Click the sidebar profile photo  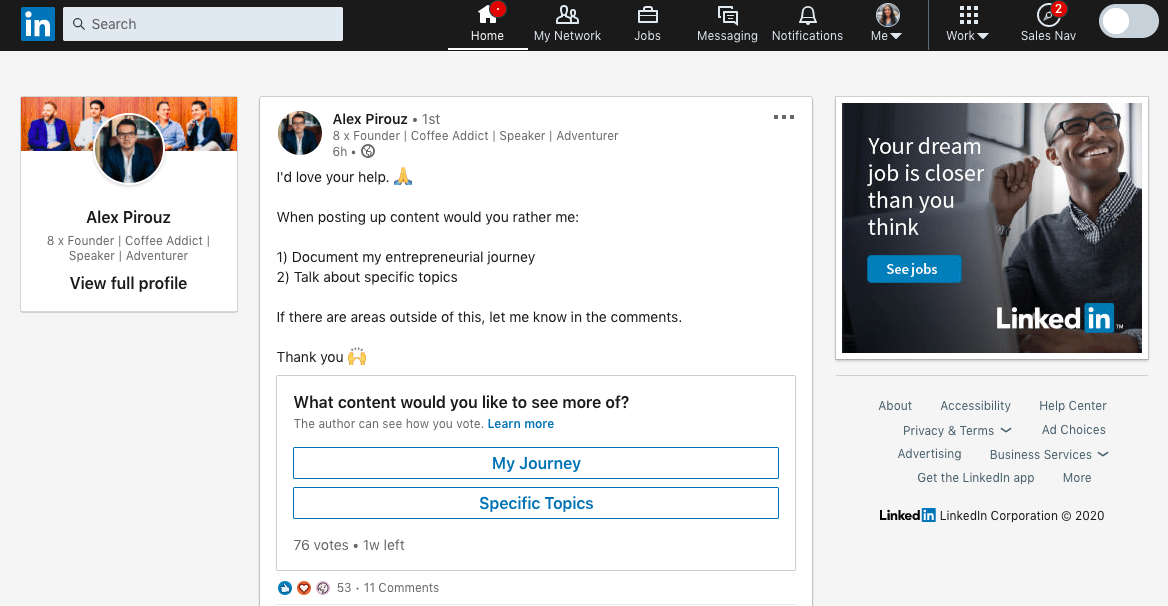point(129,149)
